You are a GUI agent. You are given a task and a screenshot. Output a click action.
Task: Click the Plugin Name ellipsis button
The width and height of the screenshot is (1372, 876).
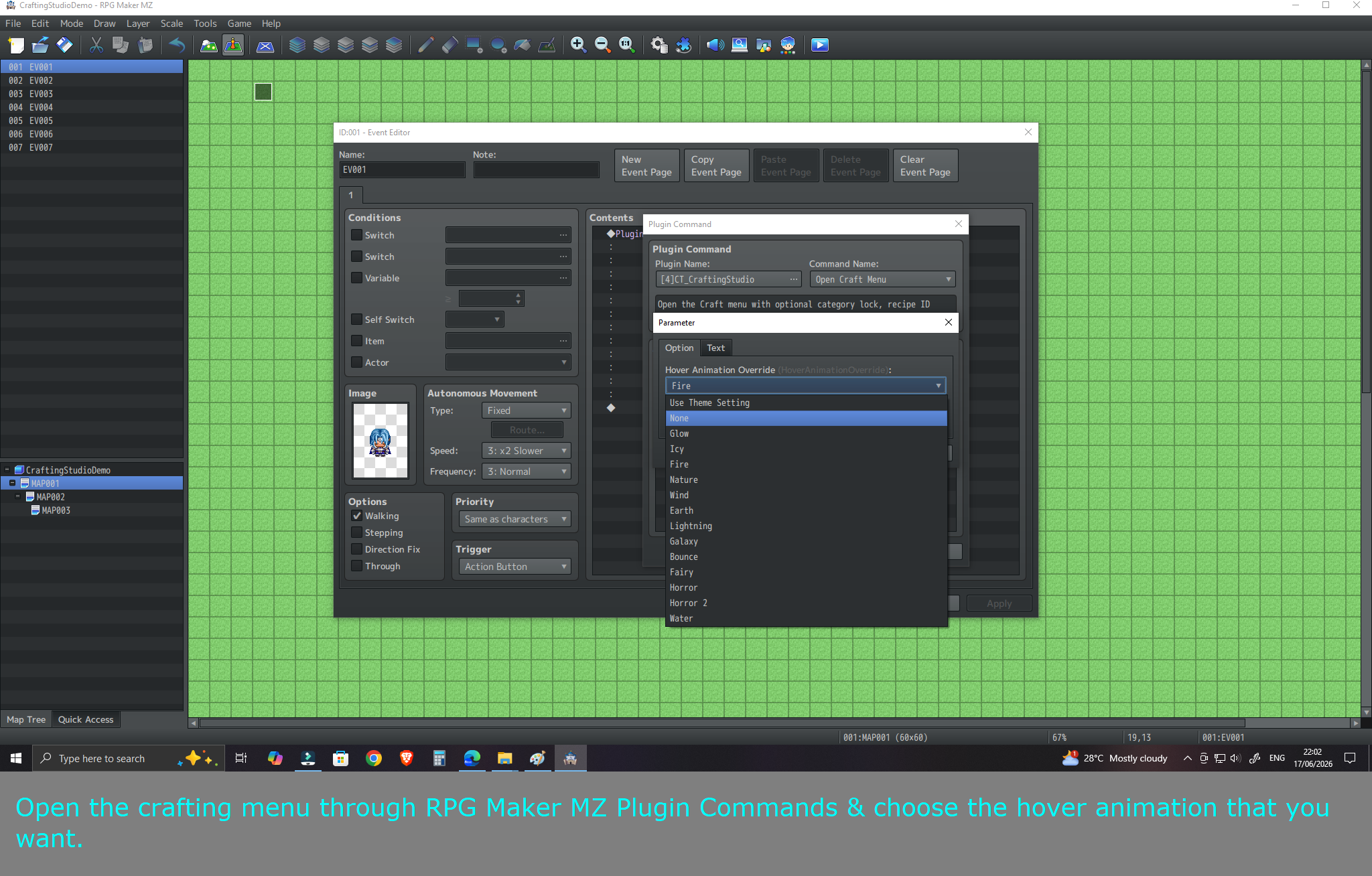pyautogui.click(x=793, y=279)
